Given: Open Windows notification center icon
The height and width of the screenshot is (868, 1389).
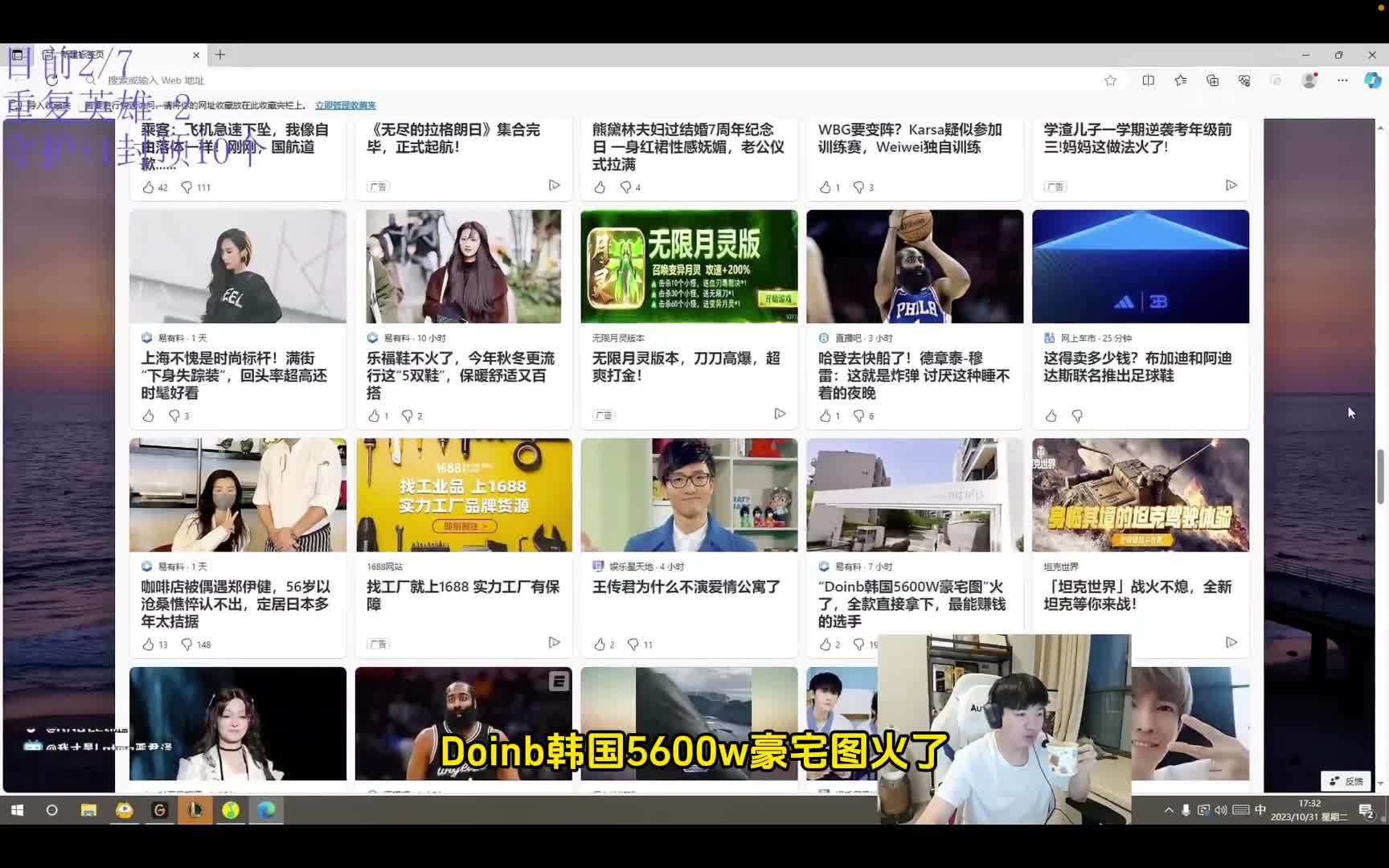Looking at the screenshot, I should [x=1366, y=811].
